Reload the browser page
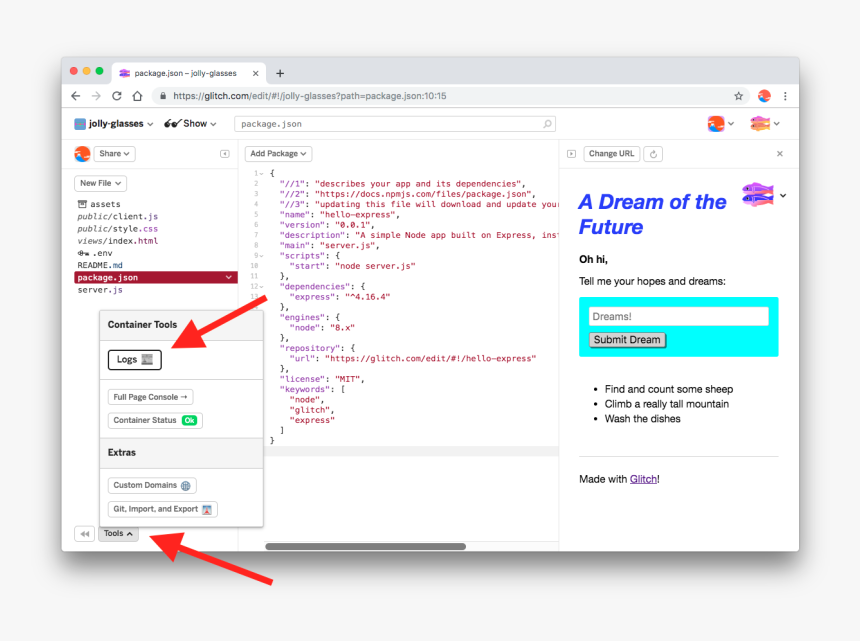Image resolution: width=860 pixels, height=641 pixels. tap(117, 96)
